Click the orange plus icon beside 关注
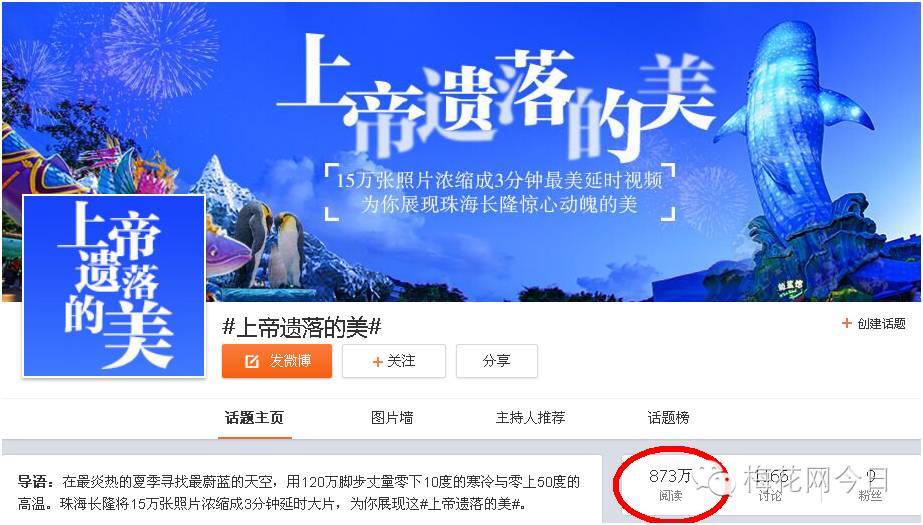 click(x=377, y=362)
